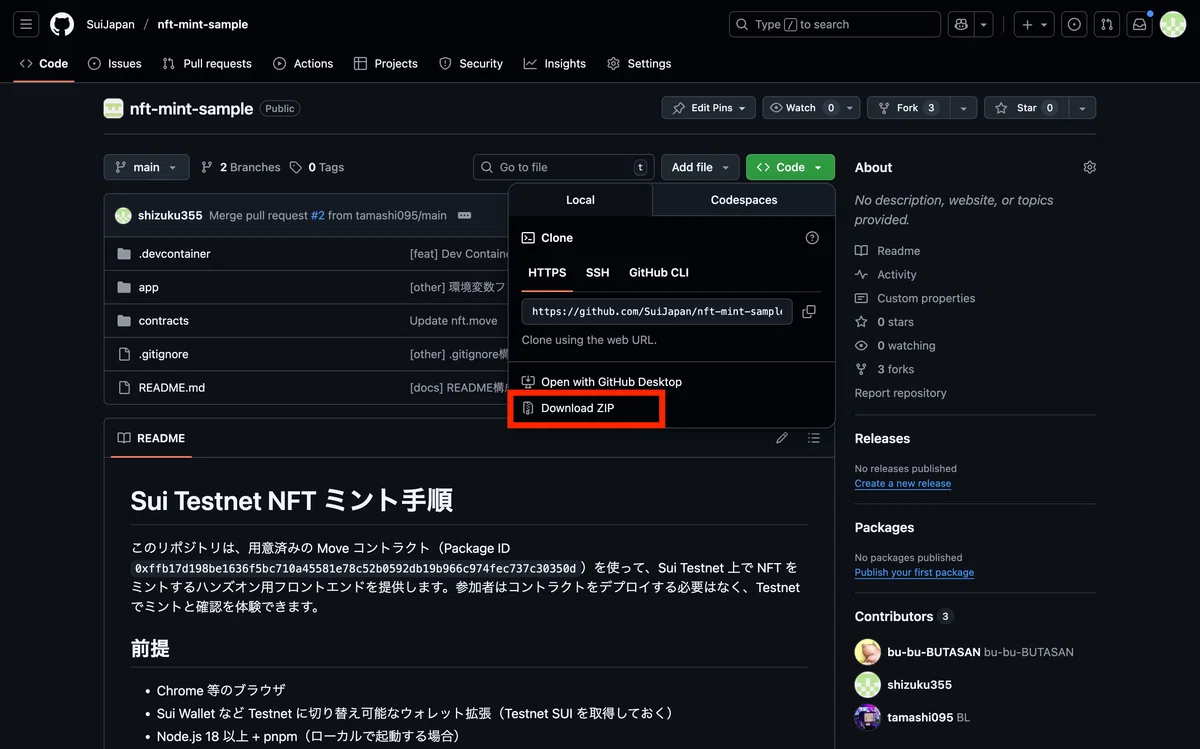View the 2 Branches link
Screen dimensions: 1200x749
(x=241, y=167)
